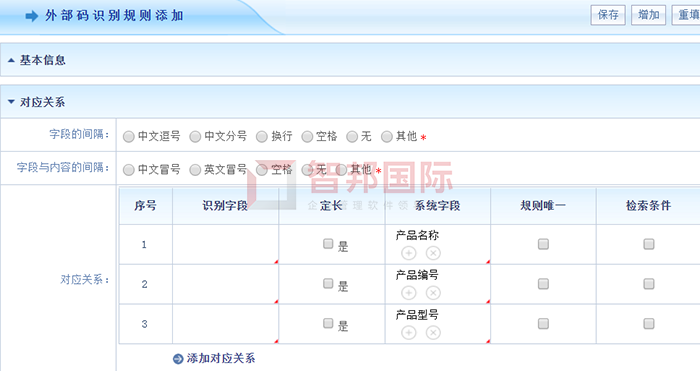Click the 序号 column header
The image size is (700, 371).
pyautogui.click(x=146, y=206)
